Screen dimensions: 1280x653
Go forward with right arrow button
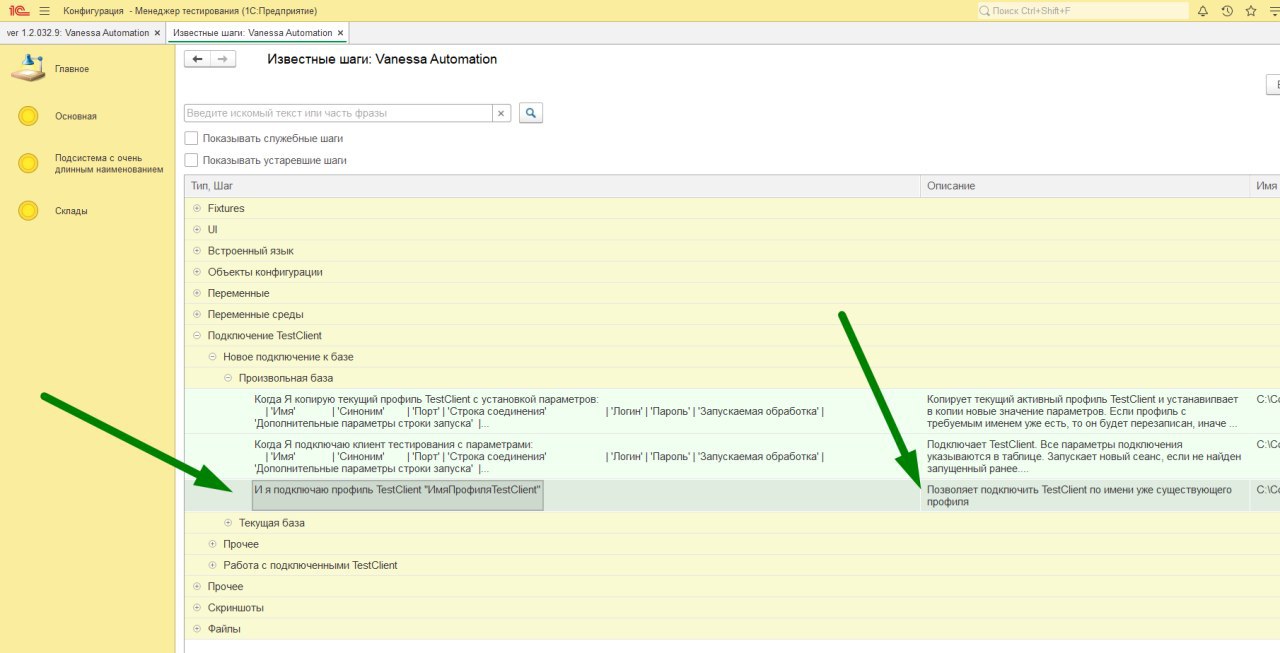[223, 59]
